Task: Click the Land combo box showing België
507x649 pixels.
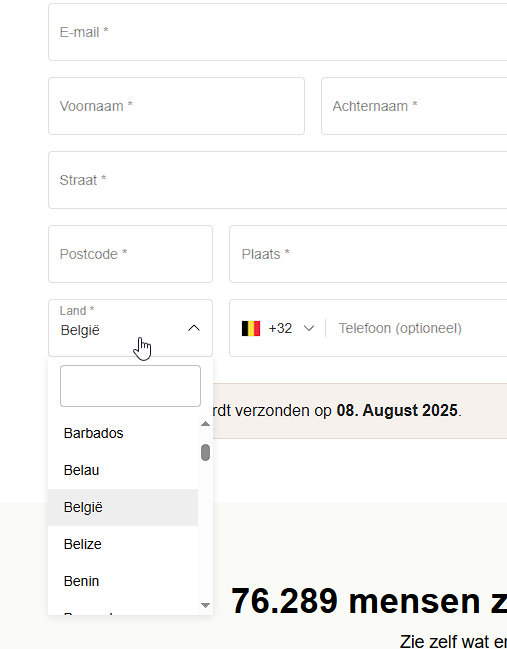Action: (130, 328)
